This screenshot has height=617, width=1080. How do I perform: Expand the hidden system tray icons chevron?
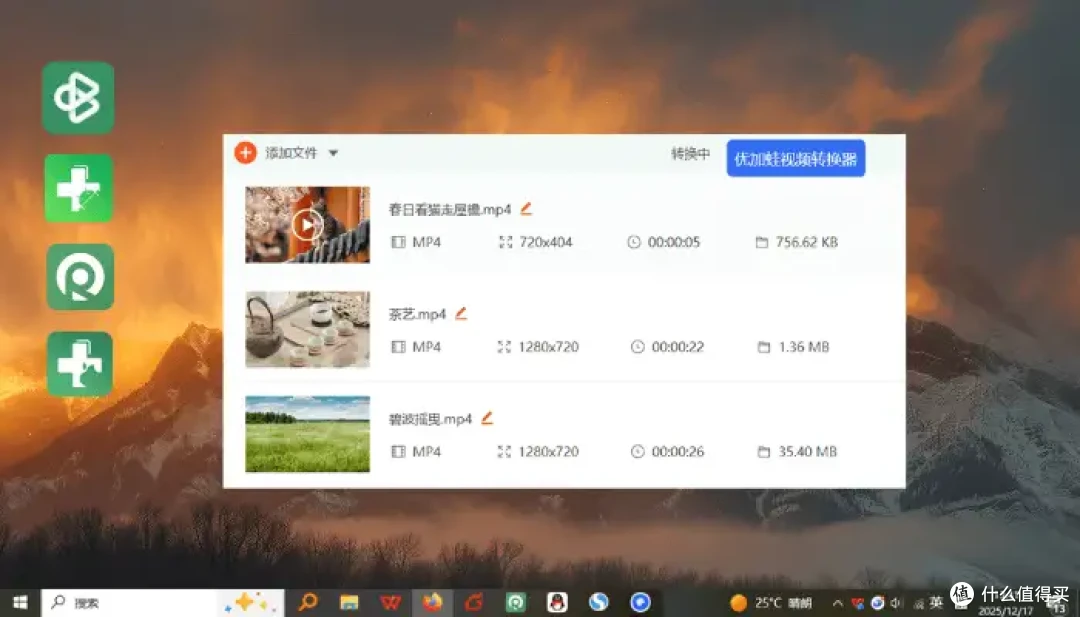838,603
